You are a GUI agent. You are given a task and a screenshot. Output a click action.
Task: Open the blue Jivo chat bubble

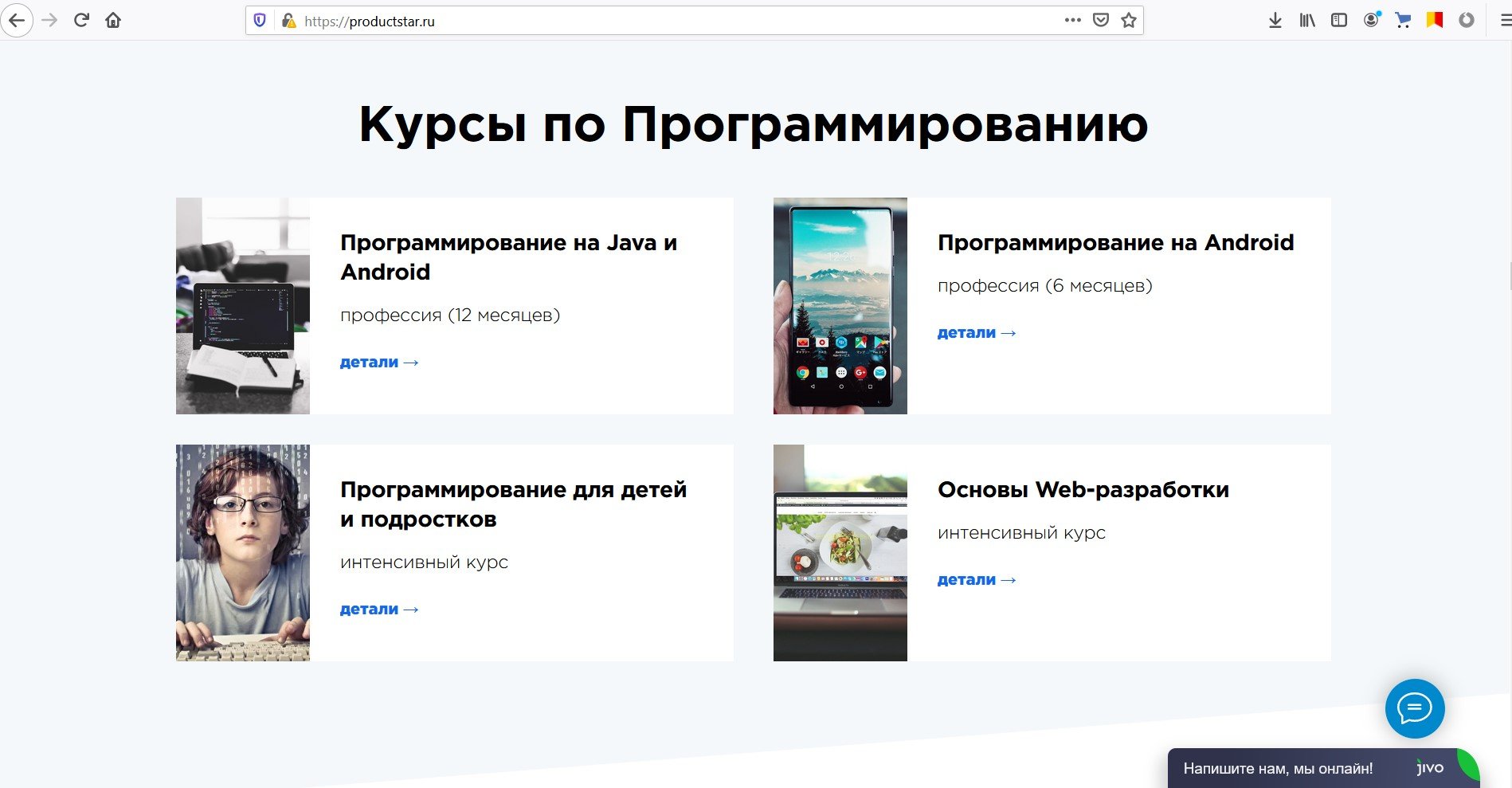[1415, 708]
